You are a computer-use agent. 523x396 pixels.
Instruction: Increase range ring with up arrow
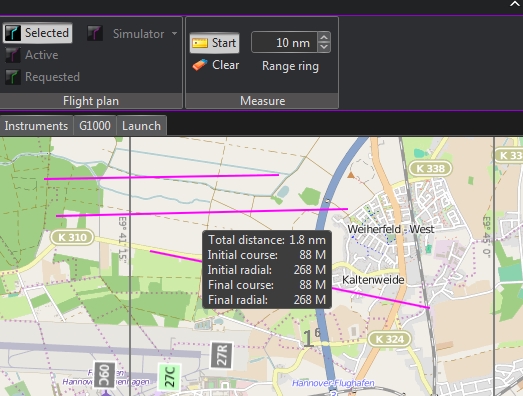point(324,37)
